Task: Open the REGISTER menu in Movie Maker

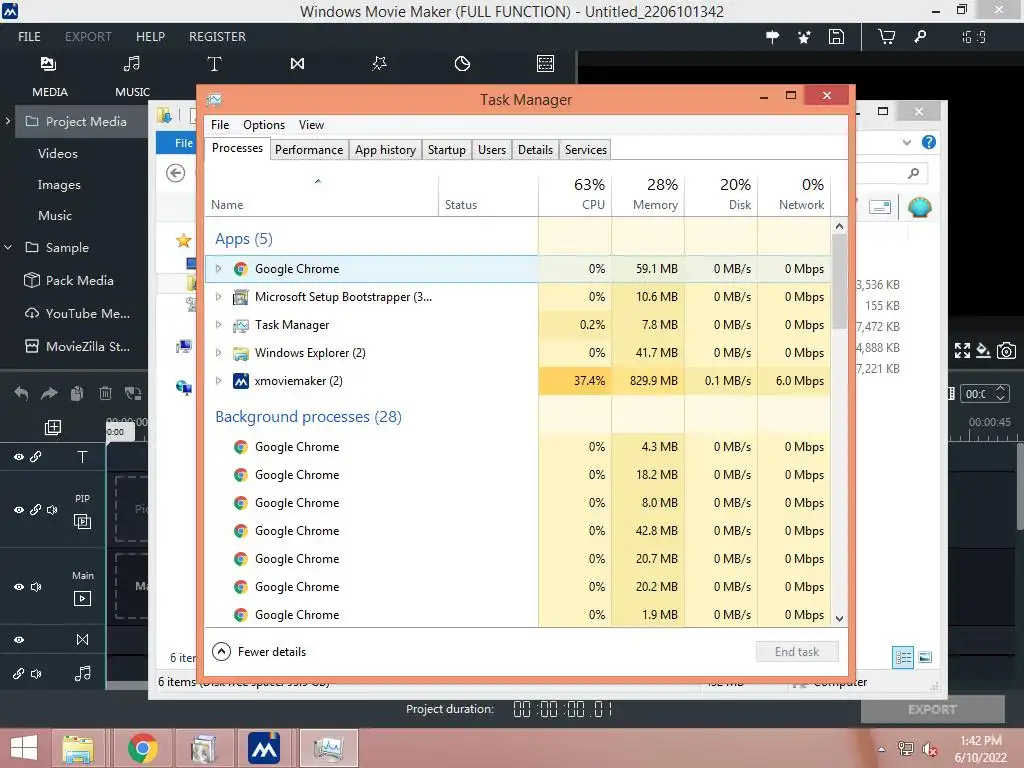Action: (217, 37)
